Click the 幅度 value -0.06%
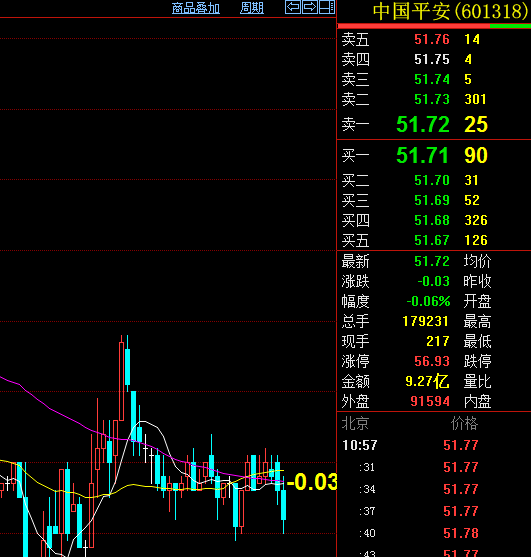Screen dimensions: 531x557 coord(428,302)
